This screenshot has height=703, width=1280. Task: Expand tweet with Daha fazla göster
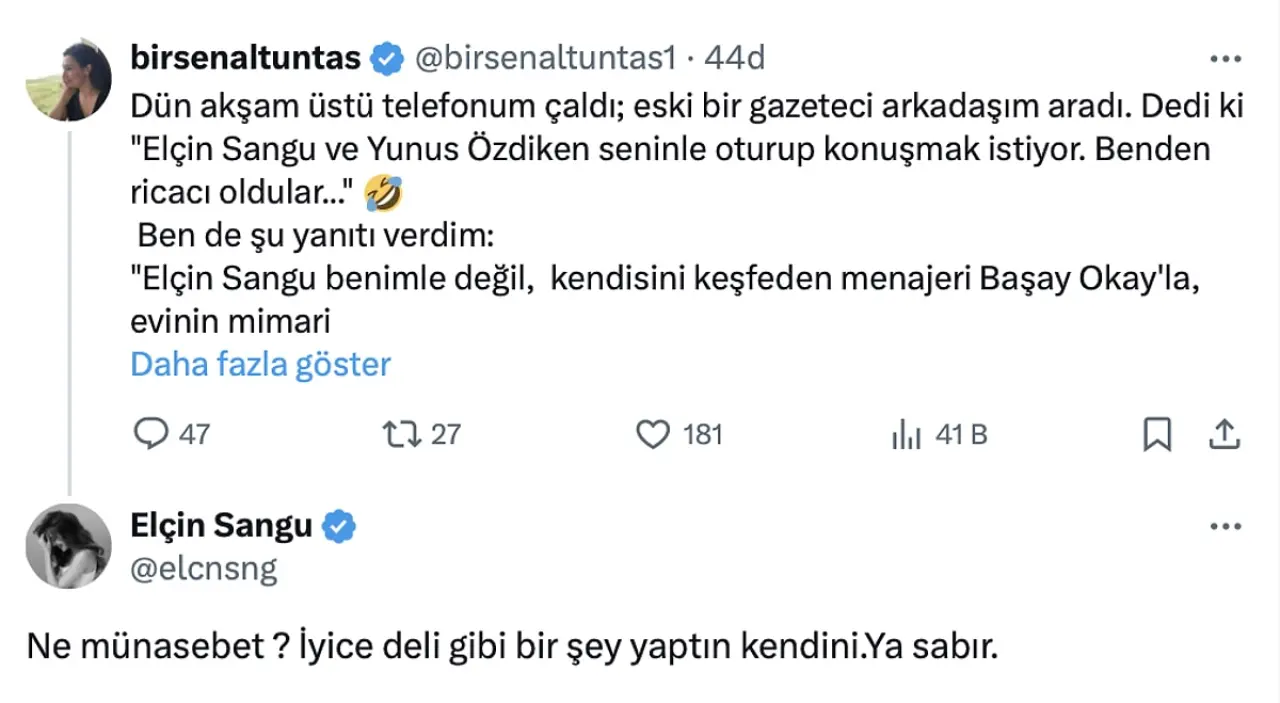[x=260, y=364]
